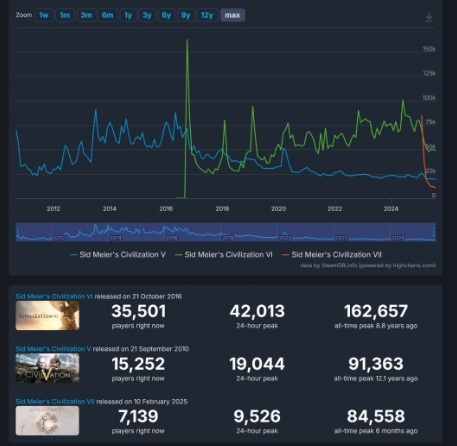This screenshot has height=446, width=457.
Task: Toggle Civilization VI series in legend
Action: pos(224,255)
